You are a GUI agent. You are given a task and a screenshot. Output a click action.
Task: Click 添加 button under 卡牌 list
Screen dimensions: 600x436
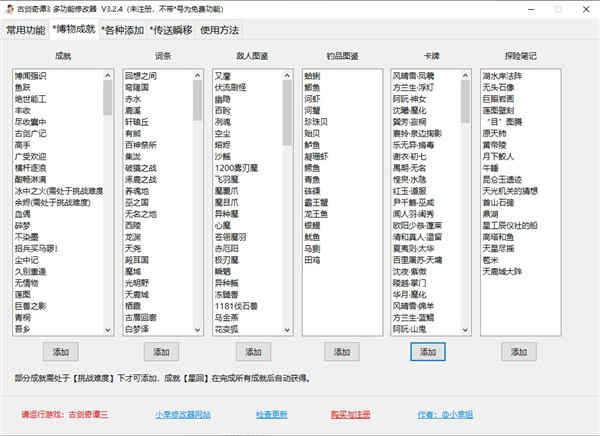pos(428,352)
